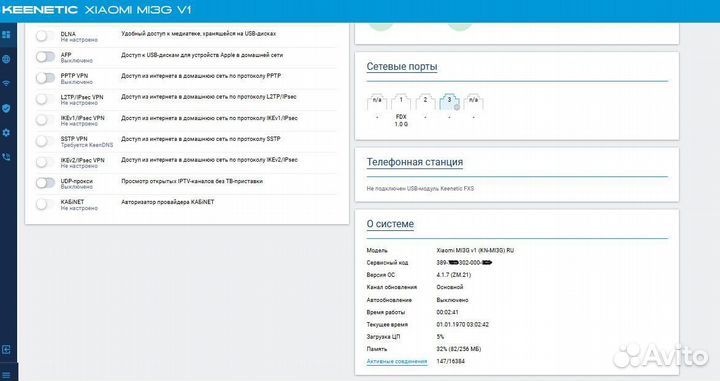Toggle the DLNA switch
The image size is (720, 381).
45,36
